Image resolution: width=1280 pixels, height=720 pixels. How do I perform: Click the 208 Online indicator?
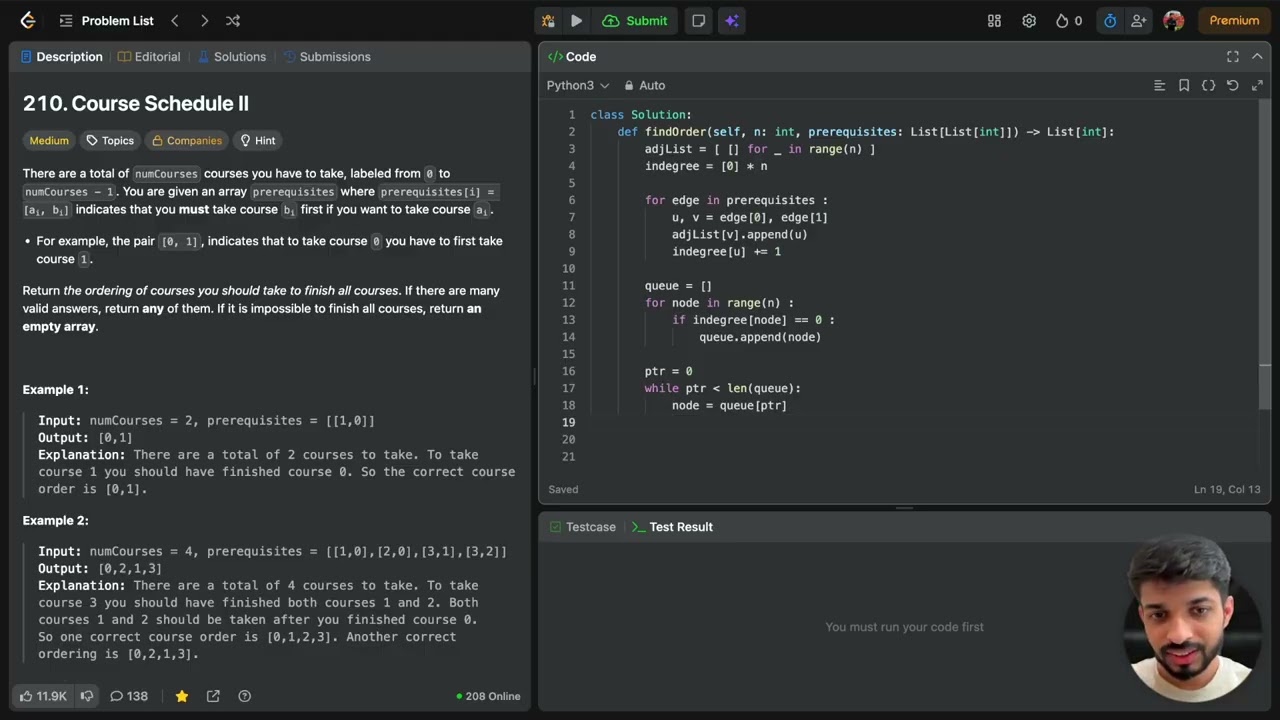[x=488, y=696]
